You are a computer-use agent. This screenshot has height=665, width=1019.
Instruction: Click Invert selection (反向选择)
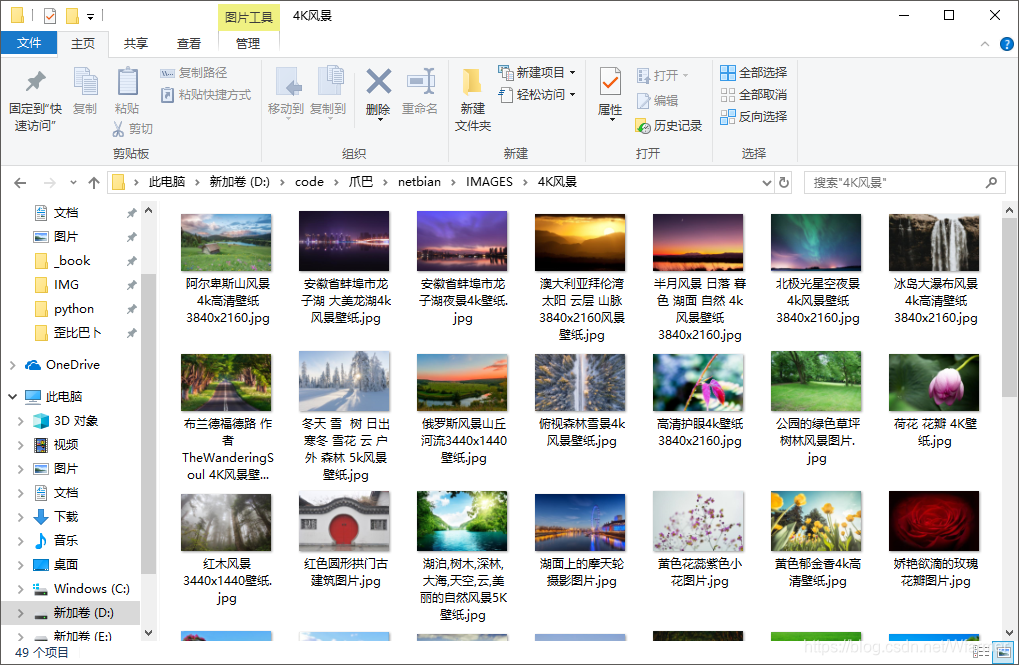(754, 117)
